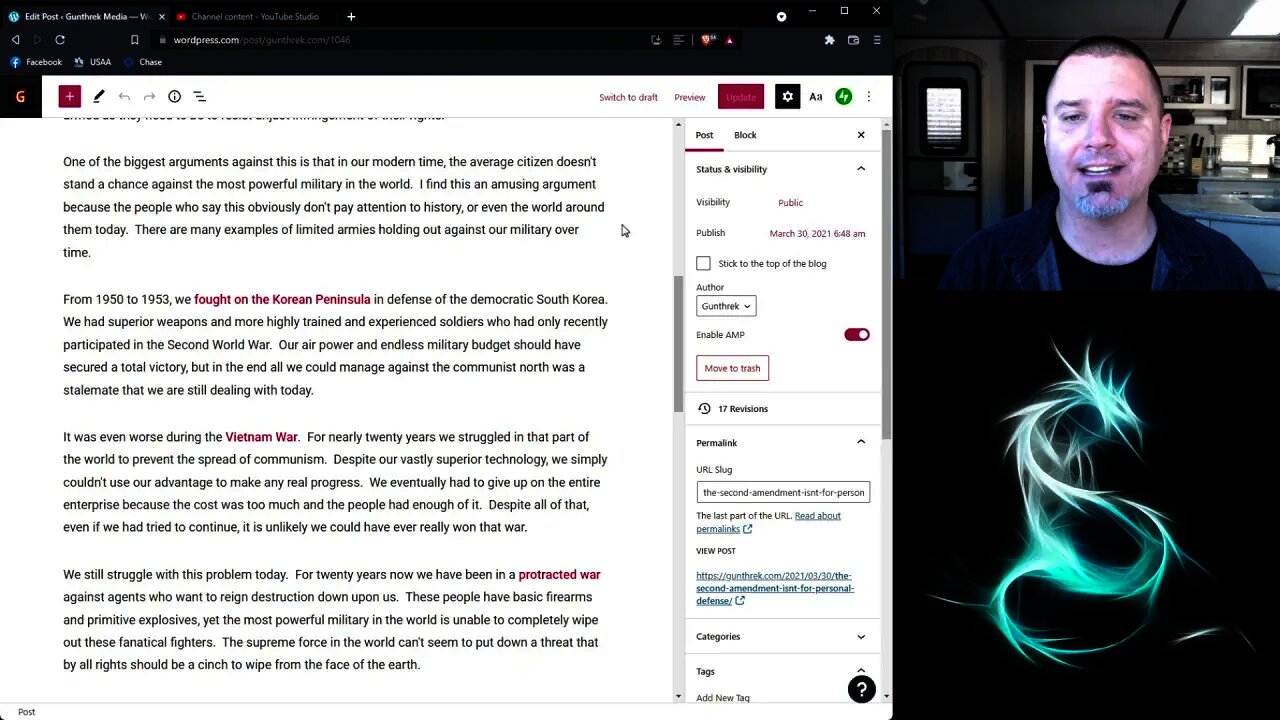
Task: Click the Brave shields lion icon
Action: pos(706,40)
